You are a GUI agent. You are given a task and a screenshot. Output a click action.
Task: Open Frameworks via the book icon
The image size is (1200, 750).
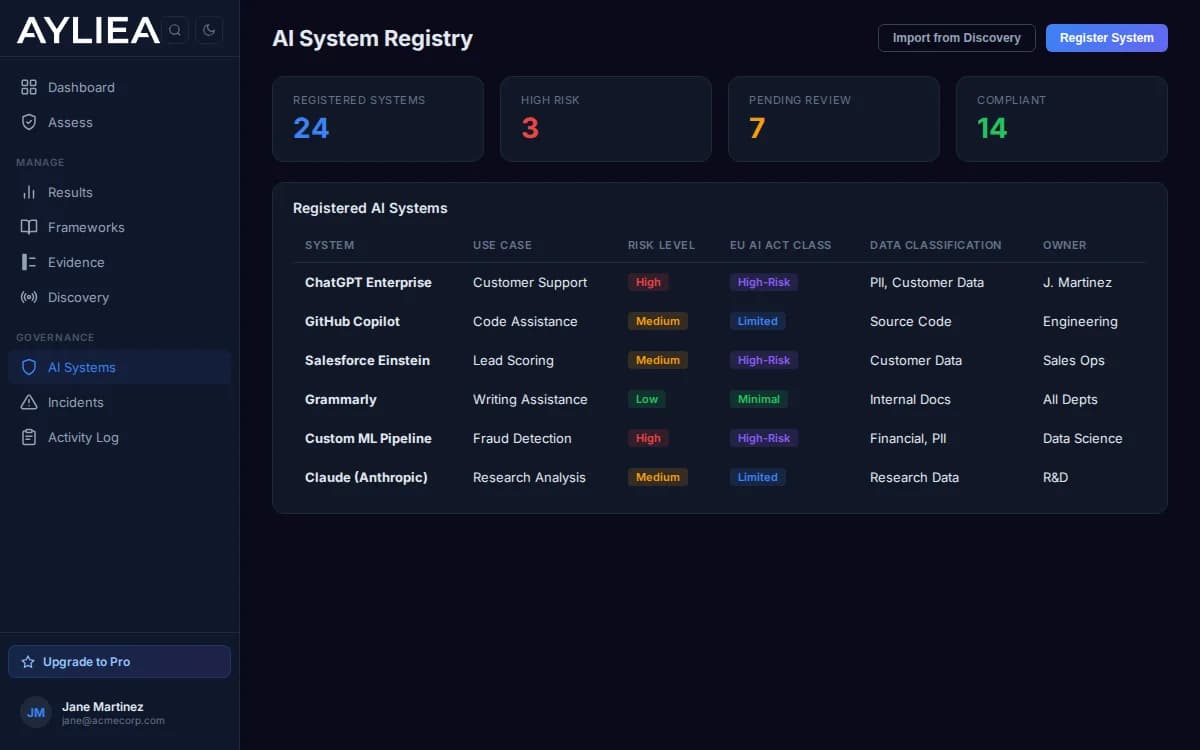coord(29,227)
